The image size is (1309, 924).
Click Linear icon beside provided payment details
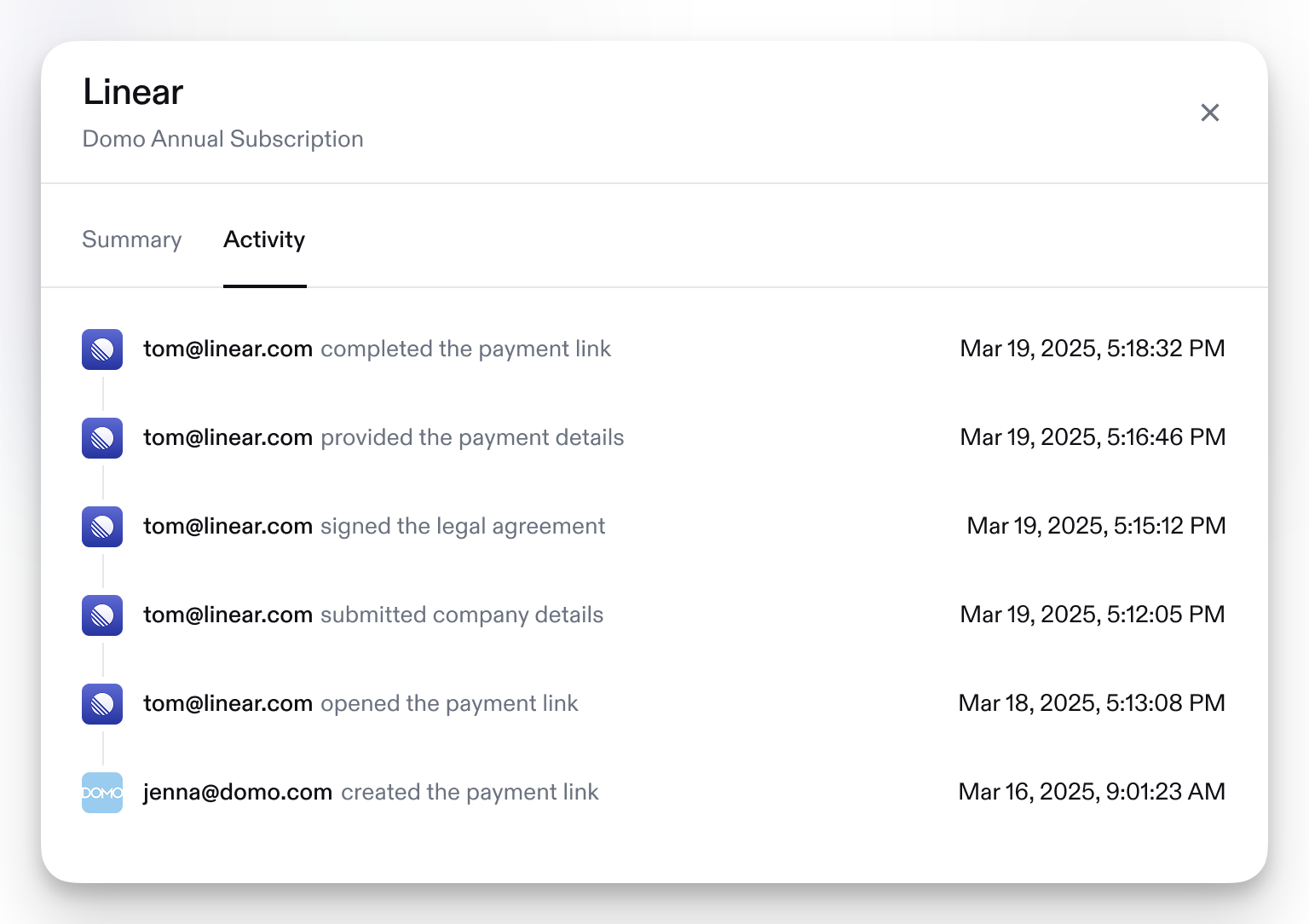tap(102, 438)
